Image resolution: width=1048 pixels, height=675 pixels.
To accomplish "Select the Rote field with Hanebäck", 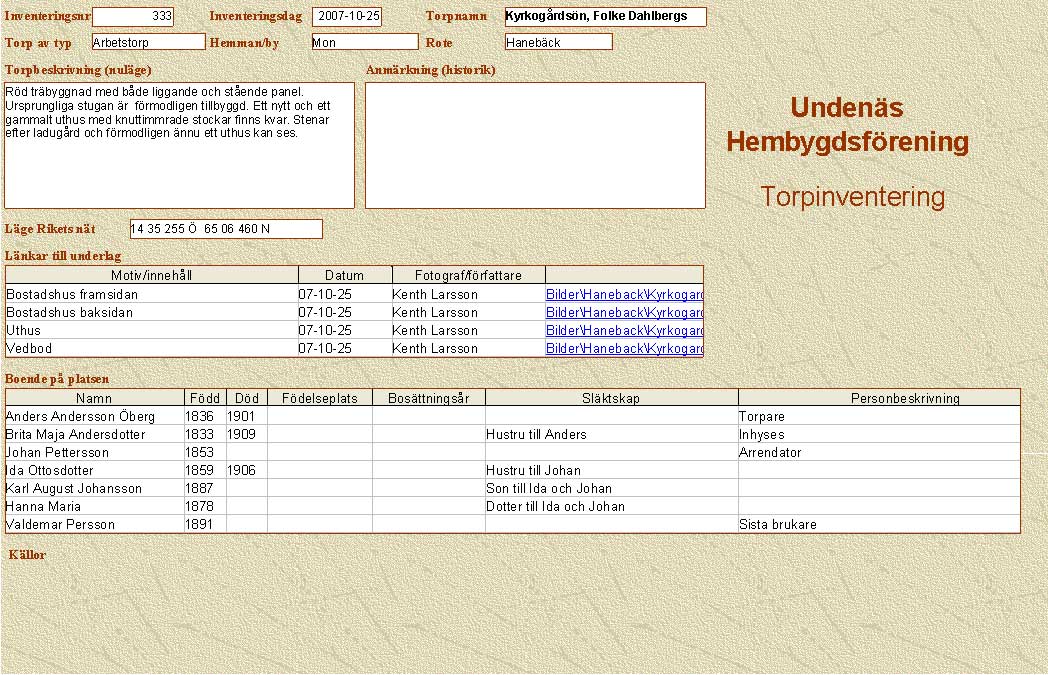I will coord(559,42).
